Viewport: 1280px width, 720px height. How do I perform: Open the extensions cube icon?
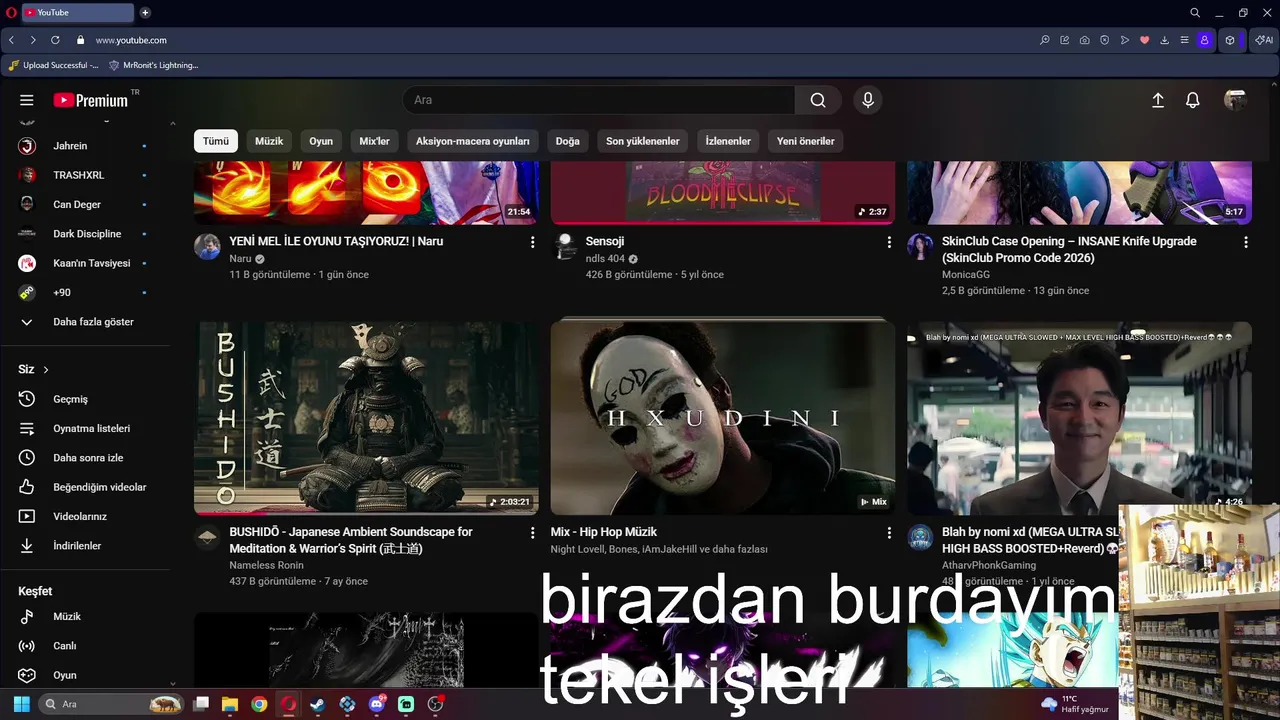(1230, 40)
